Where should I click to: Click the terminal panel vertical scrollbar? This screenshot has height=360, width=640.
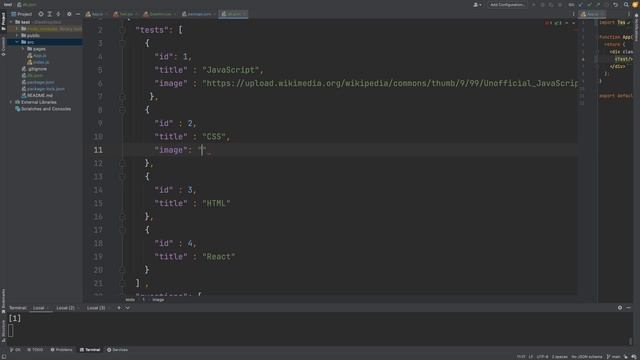[631, 340]
